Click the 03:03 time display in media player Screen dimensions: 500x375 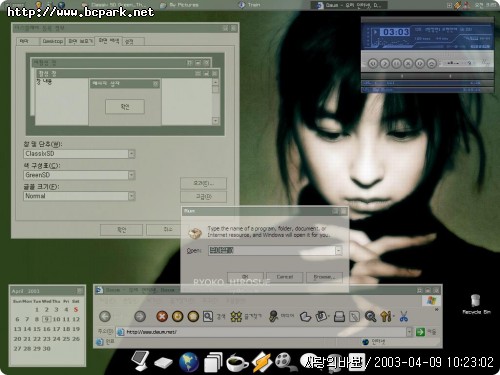coord(396,32)
